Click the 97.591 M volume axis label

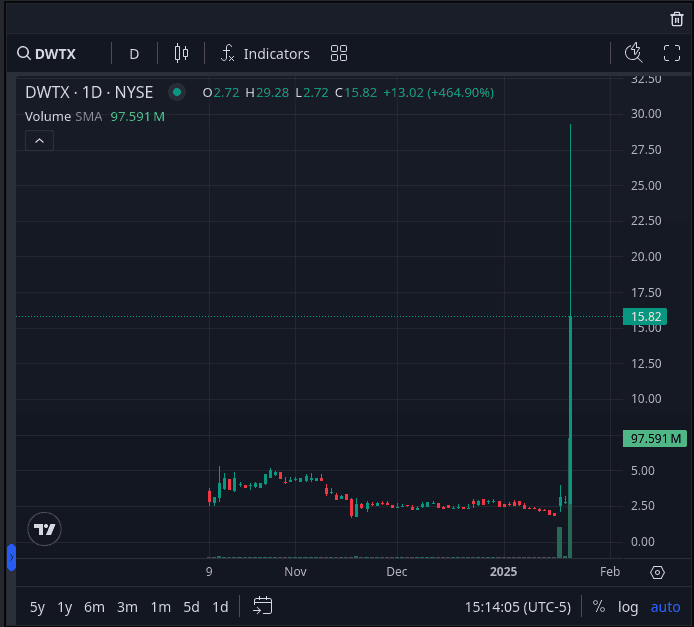655,439
